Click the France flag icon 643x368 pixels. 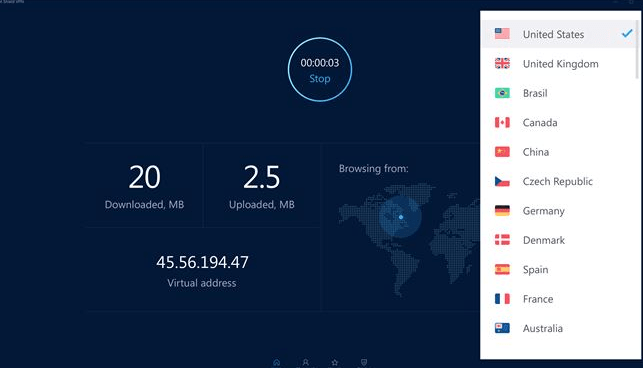[502, 299]
